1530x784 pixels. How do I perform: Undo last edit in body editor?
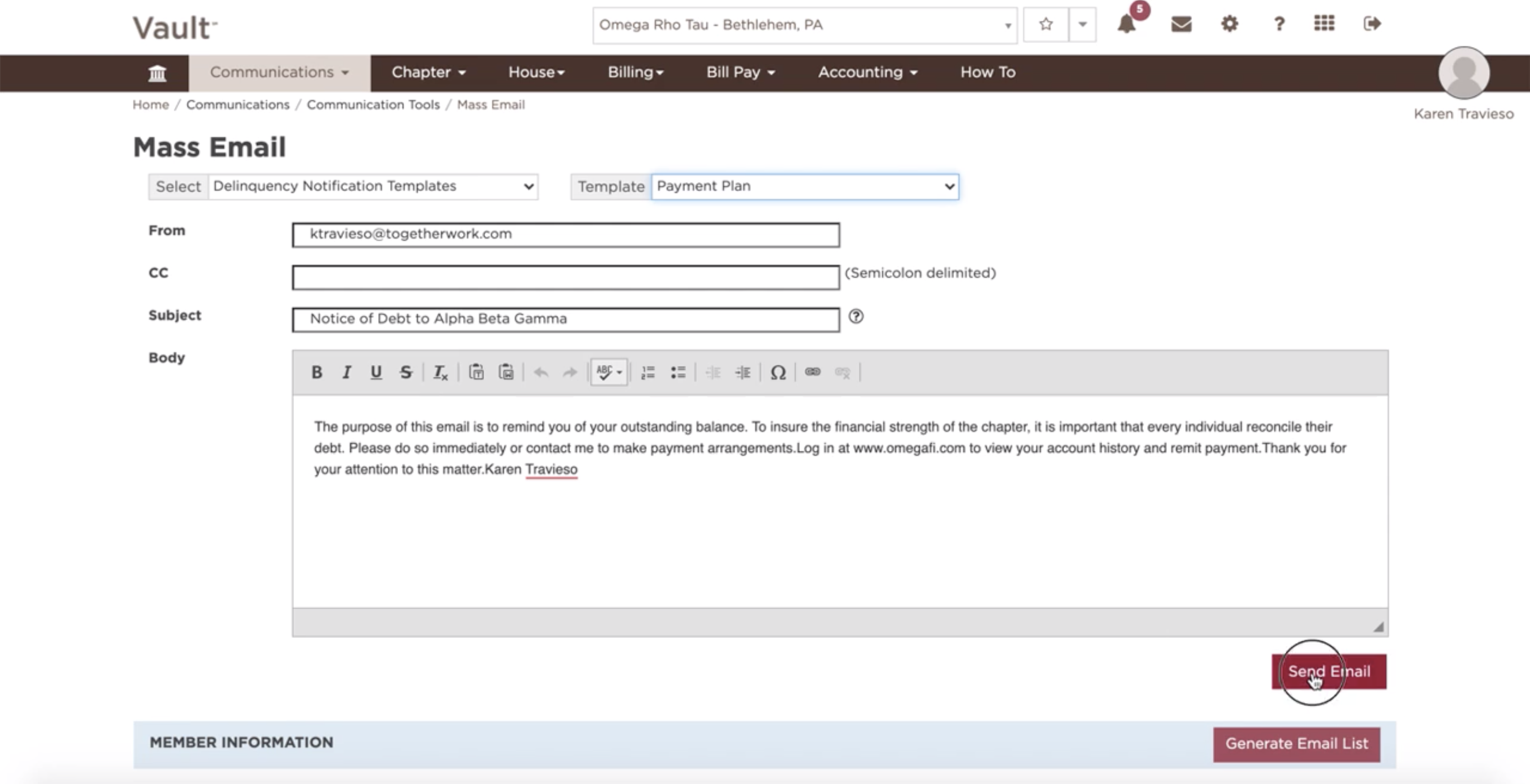click(540, 372)
